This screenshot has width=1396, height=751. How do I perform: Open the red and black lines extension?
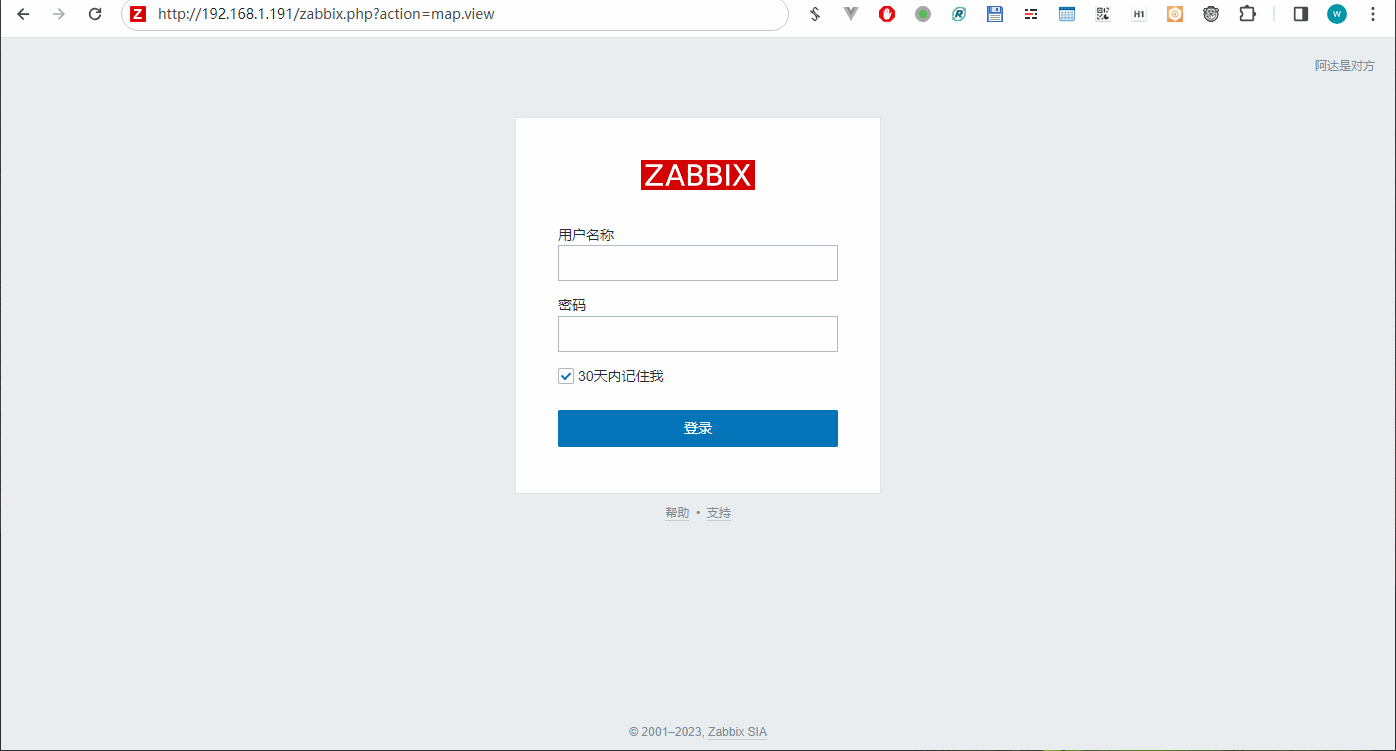[x=1031, y=14]
